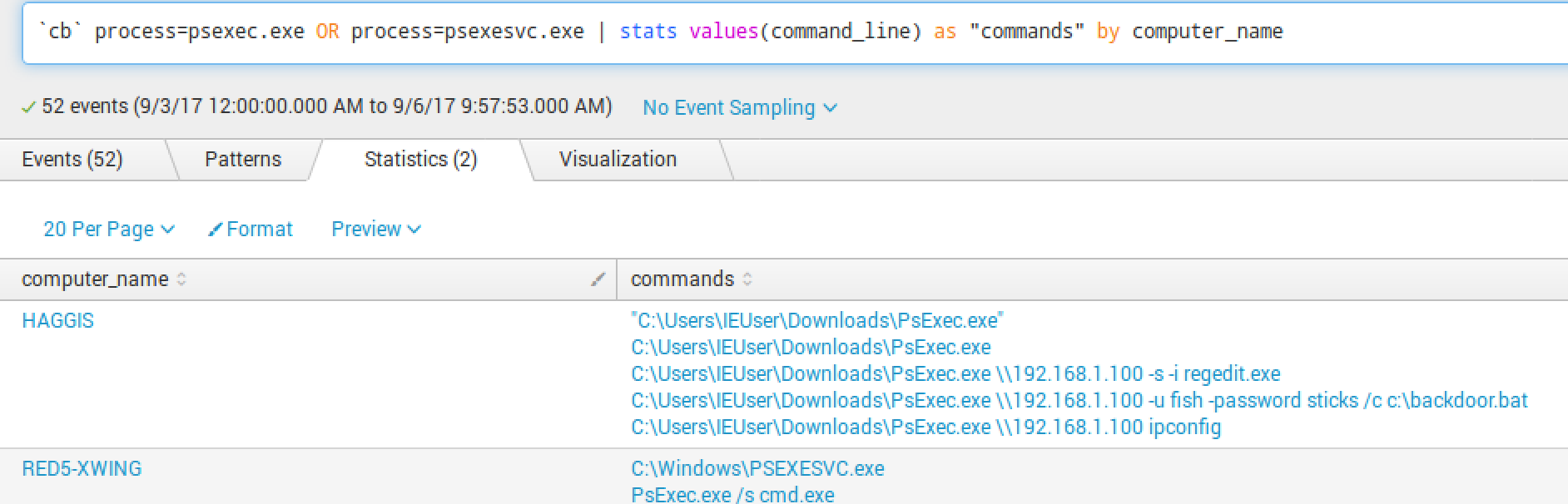Click the PsExec.exe /s cmd.exe value
The height and width of the screenshot is (504, 1568).
coord(732,495)
